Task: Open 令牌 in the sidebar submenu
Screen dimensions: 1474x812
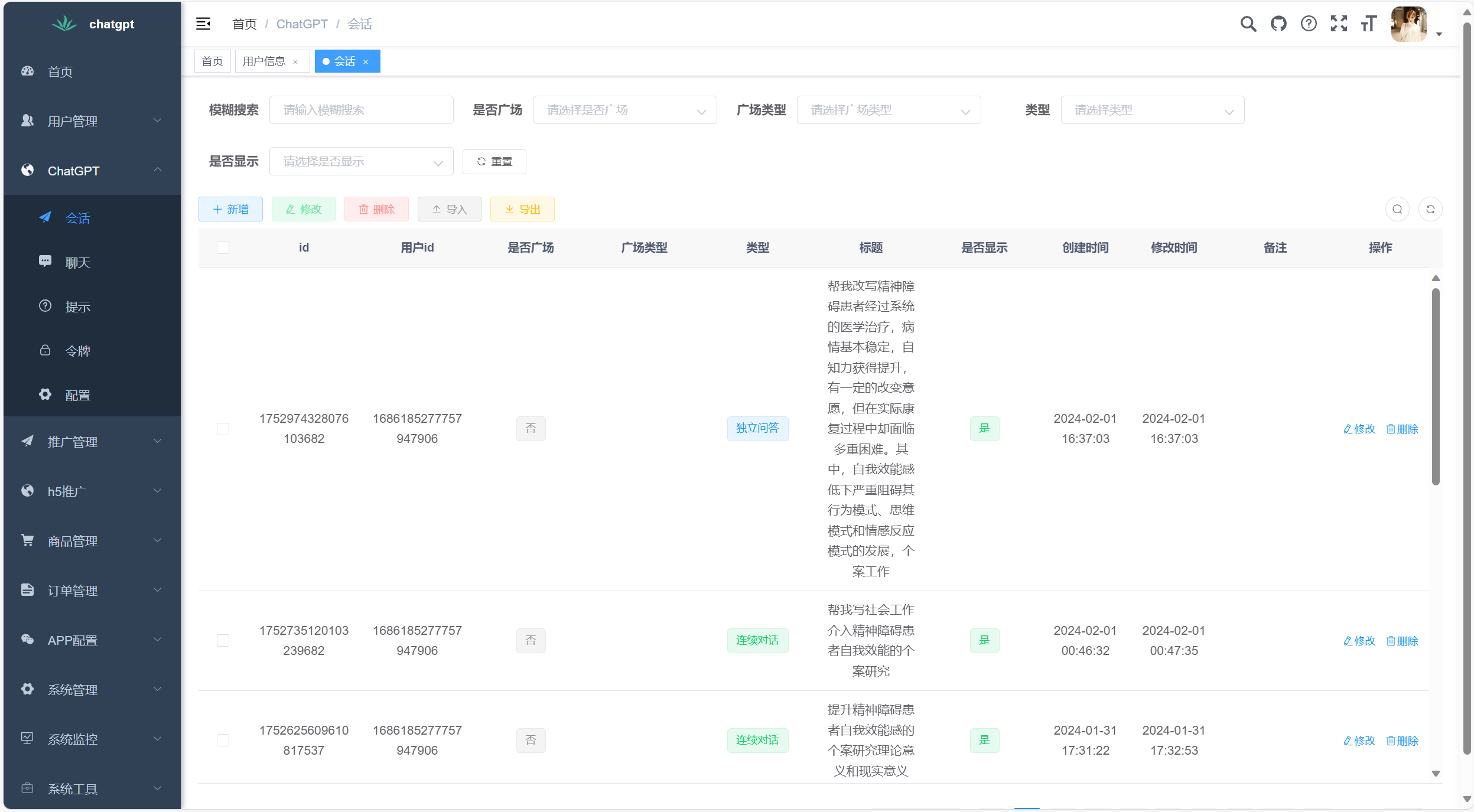Action: tap(92, 351)
